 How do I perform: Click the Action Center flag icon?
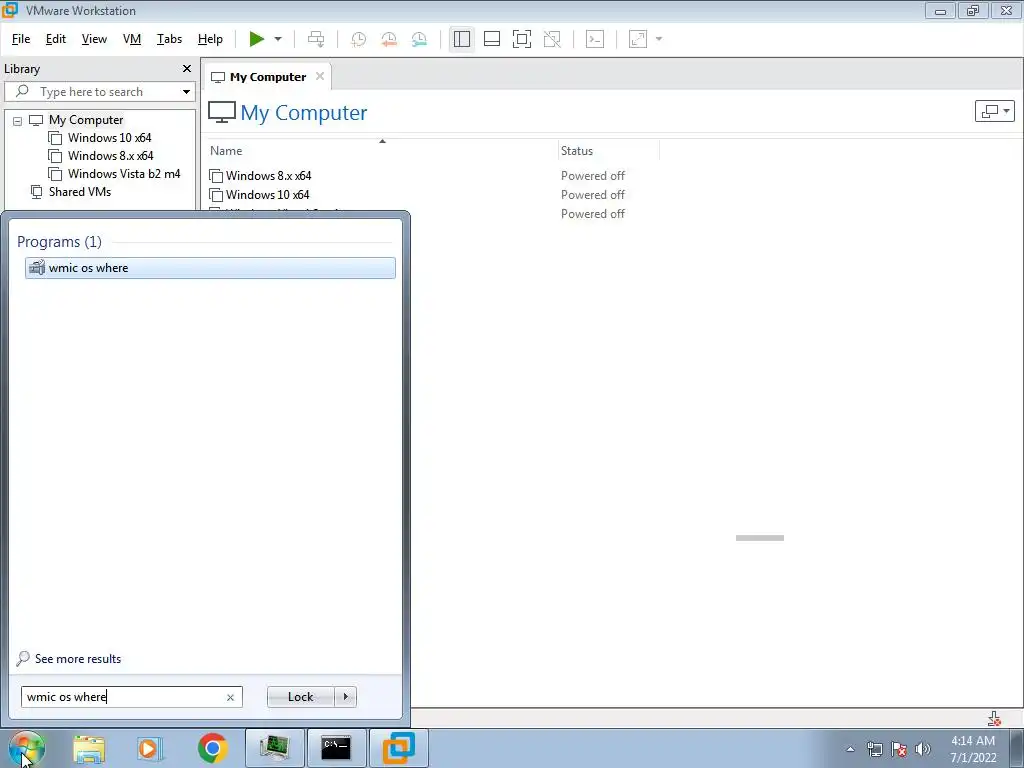point(899,749)
